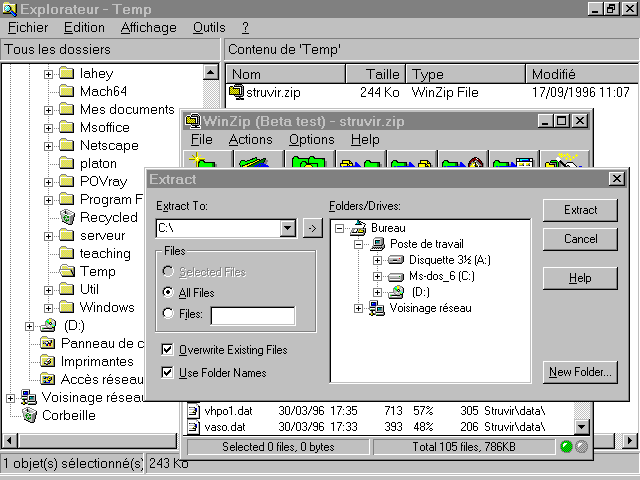
Task: Toggle the Overwrite Existing Files checkbox
Action: pyautogui.click(x=167, y=349)
